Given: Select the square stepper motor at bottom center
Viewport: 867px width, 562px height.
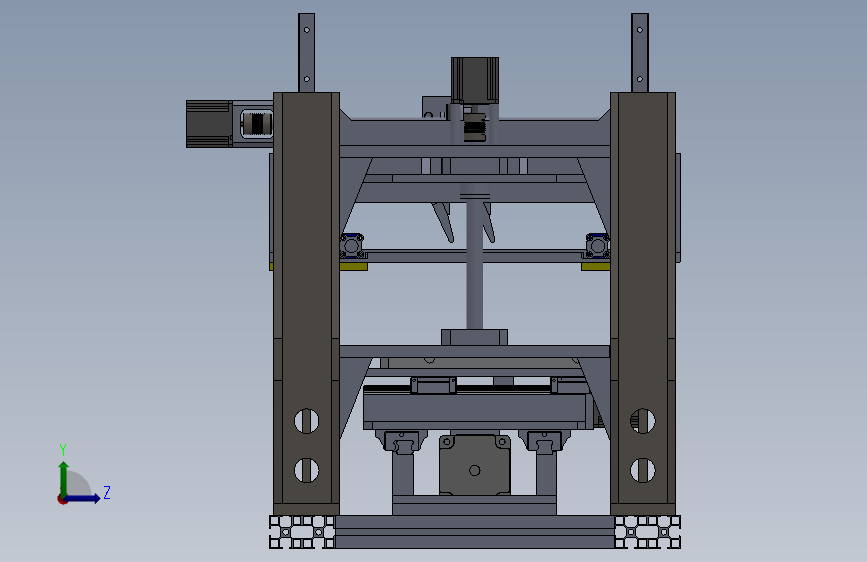Looking at the screenshot, I should coord(474,465).
